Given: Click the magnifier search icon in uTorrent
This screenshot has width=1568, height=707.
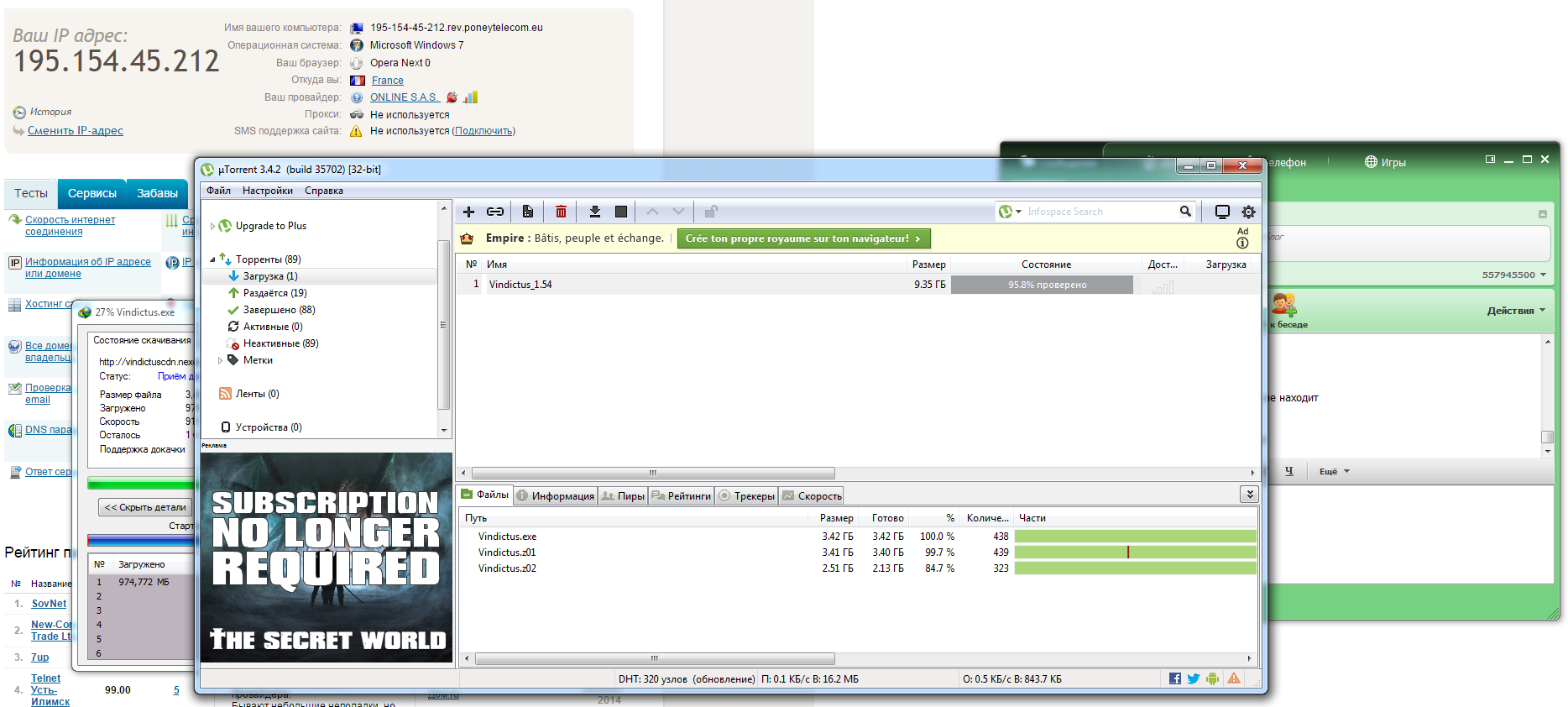Looking at the screenshot, I should coord(1185,212).
